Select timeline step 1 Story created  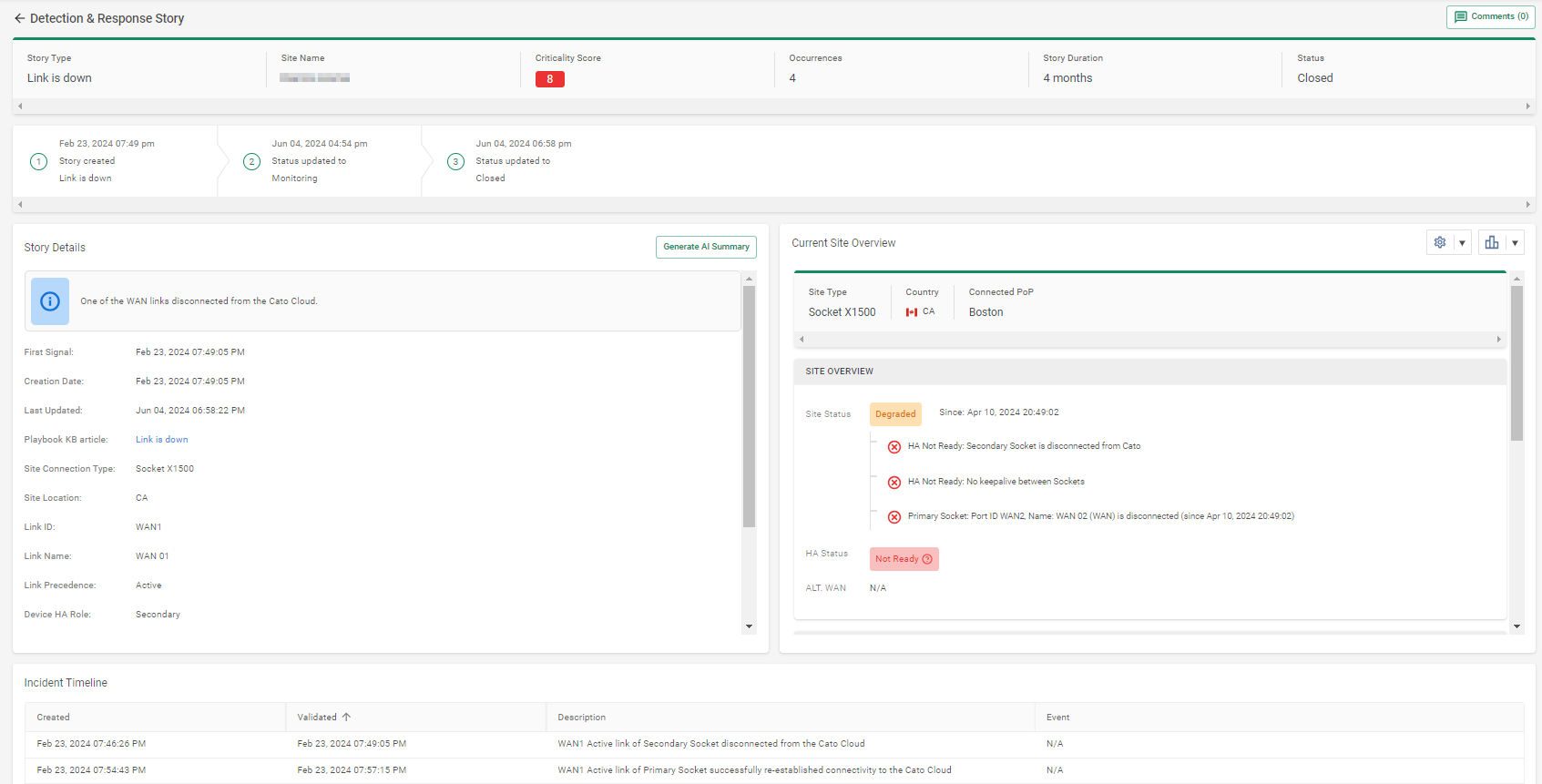click(38, 161)
